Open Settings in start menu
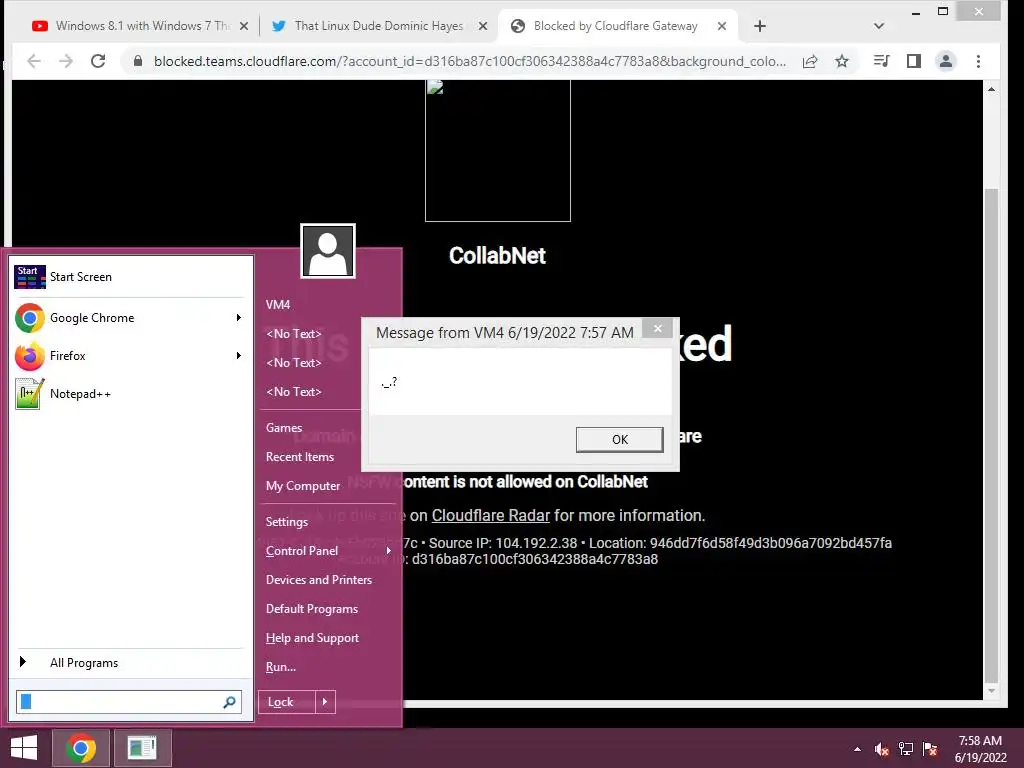This screenshot has width=1024, height=768. pyautogui.click(x=287, y=522)
